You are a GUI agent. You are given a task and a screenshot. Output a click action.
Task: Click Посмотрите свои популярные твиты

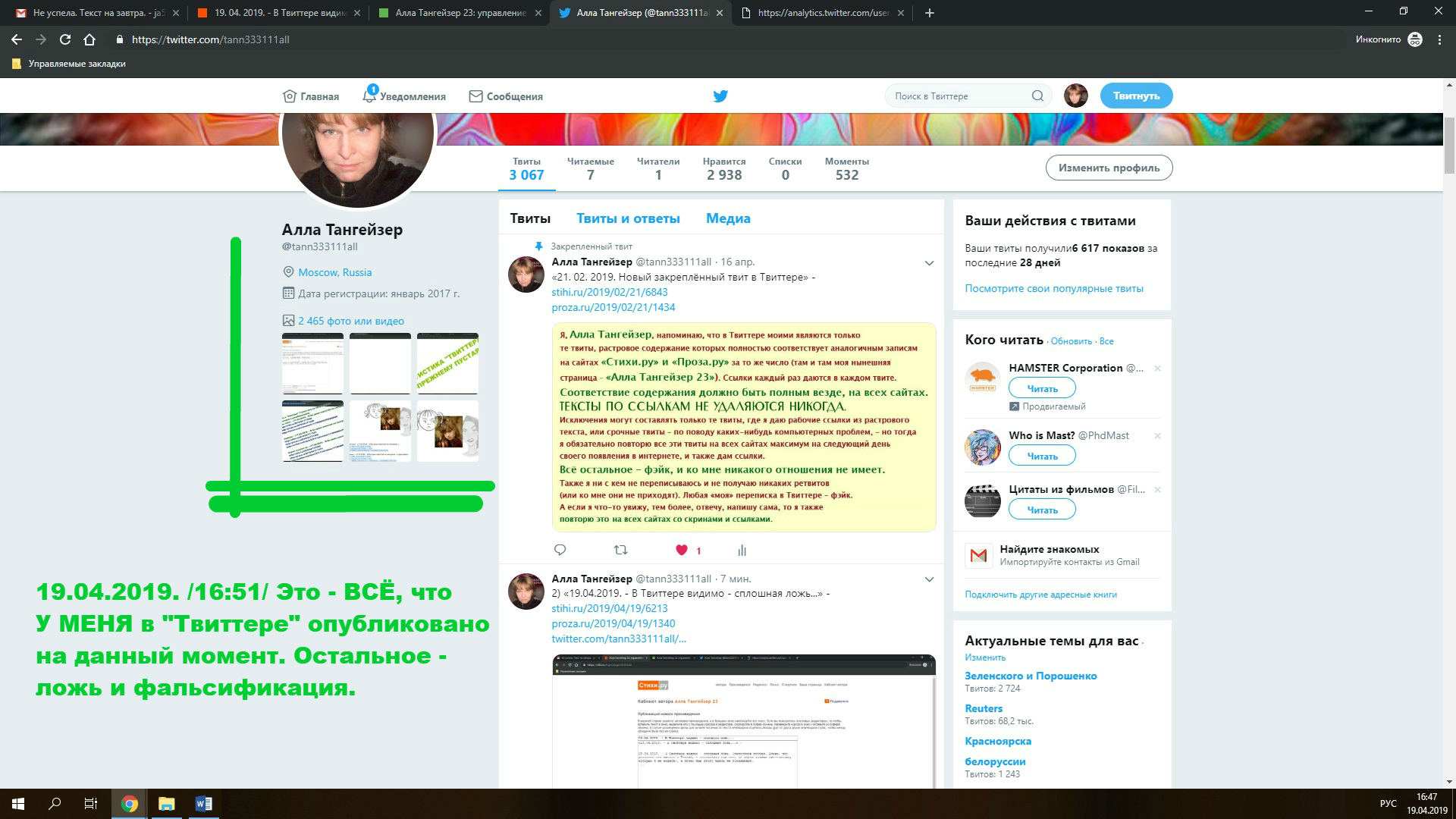coord(1054,288)
